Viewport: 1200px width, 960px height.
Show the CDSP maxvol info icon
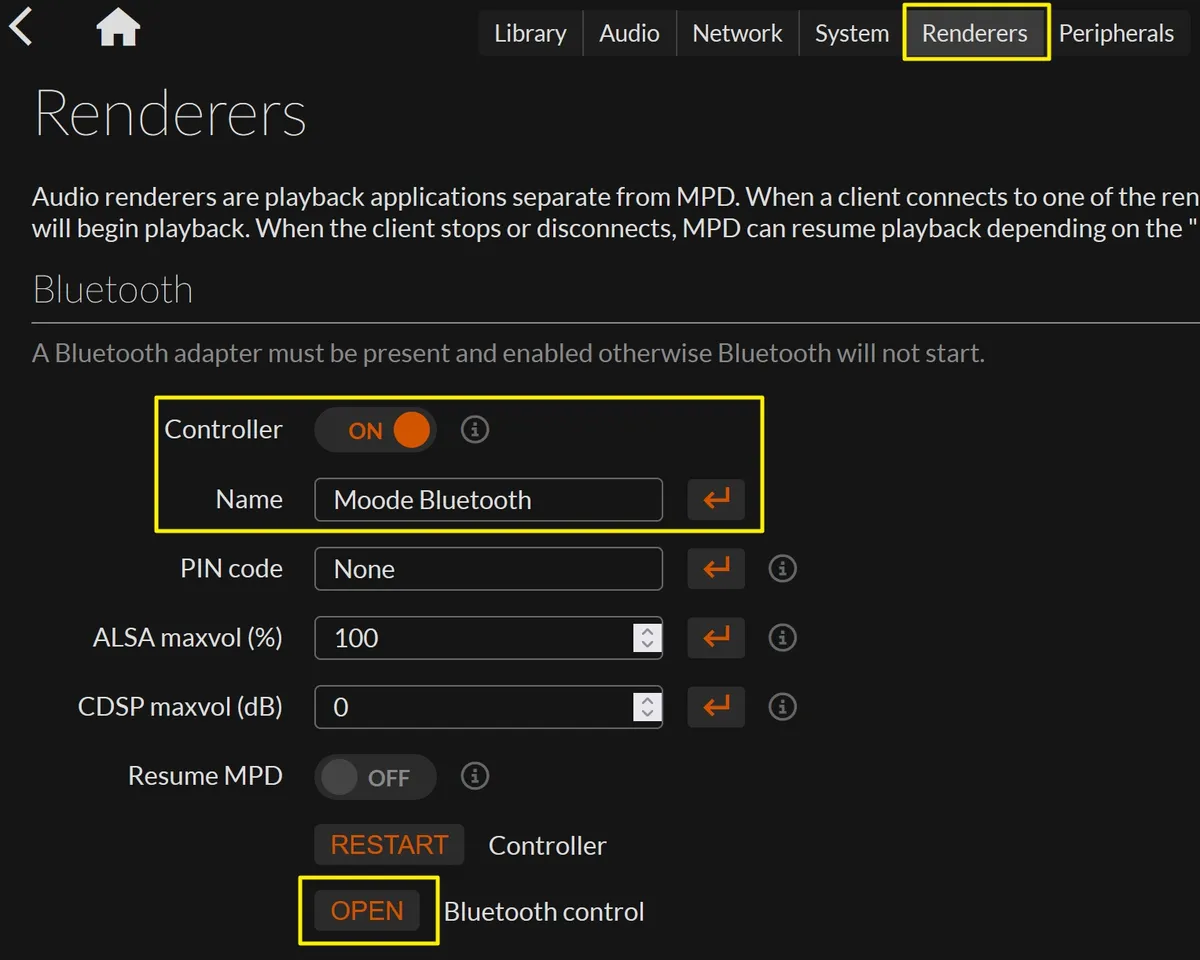tap(782, 706)
